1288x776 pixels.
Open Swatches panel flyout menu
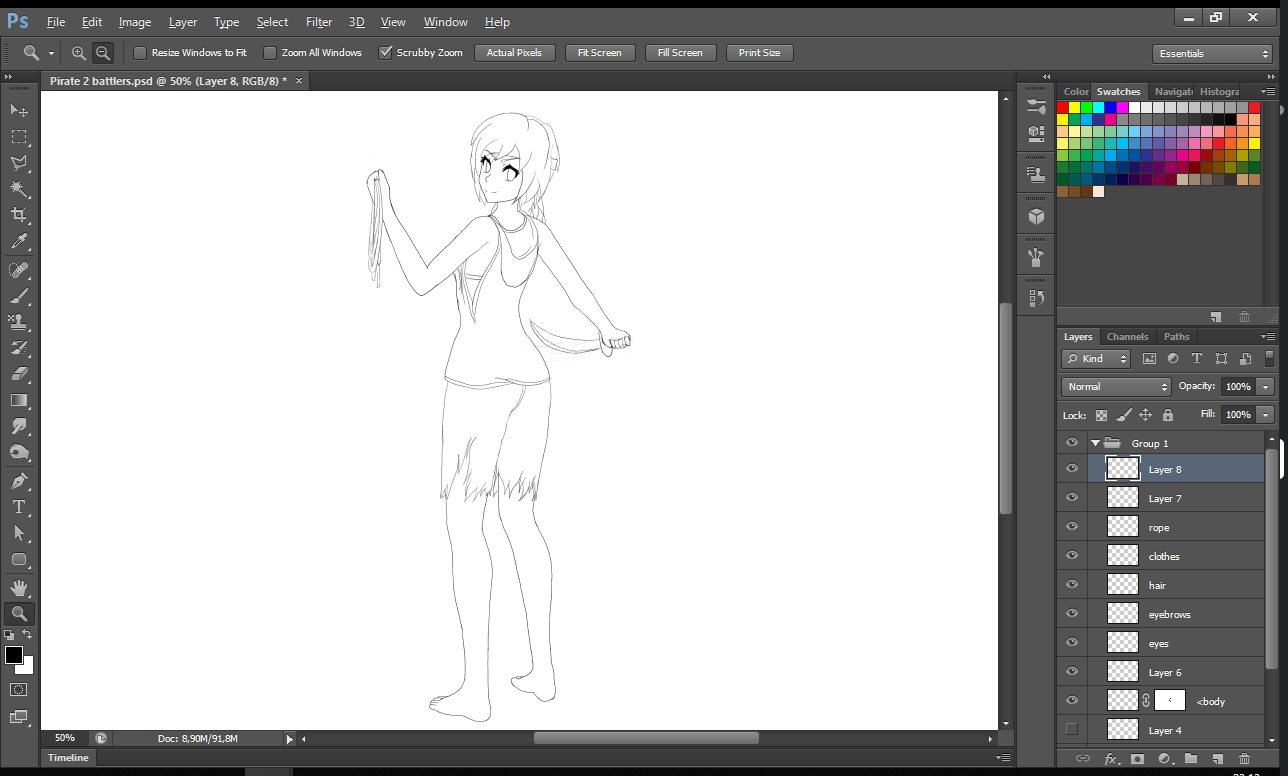1268,91
